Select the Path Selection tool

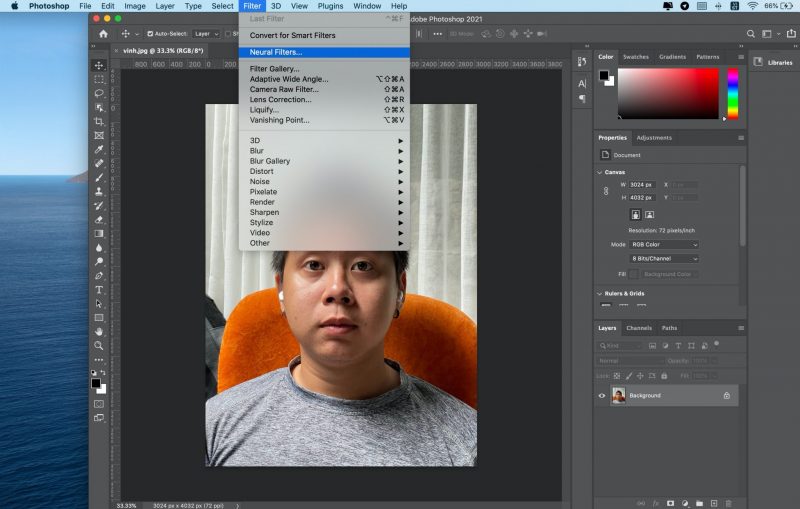[99, 304]
